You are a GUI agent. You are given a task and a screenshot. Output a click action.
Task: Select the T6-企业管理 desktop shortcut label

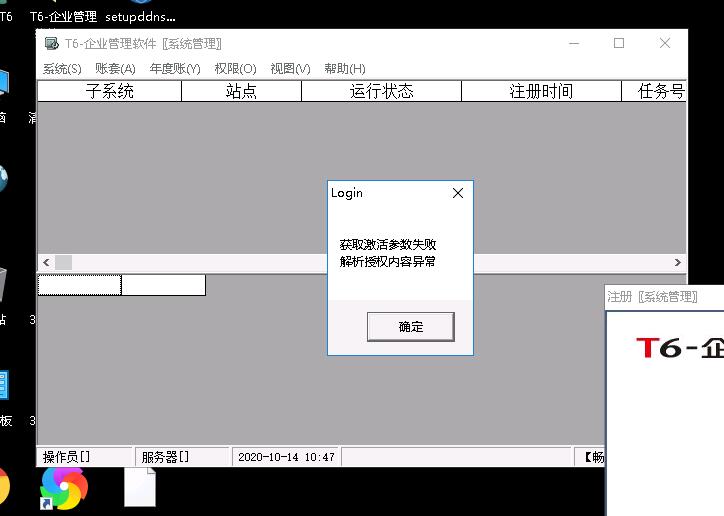pos(63,17)
